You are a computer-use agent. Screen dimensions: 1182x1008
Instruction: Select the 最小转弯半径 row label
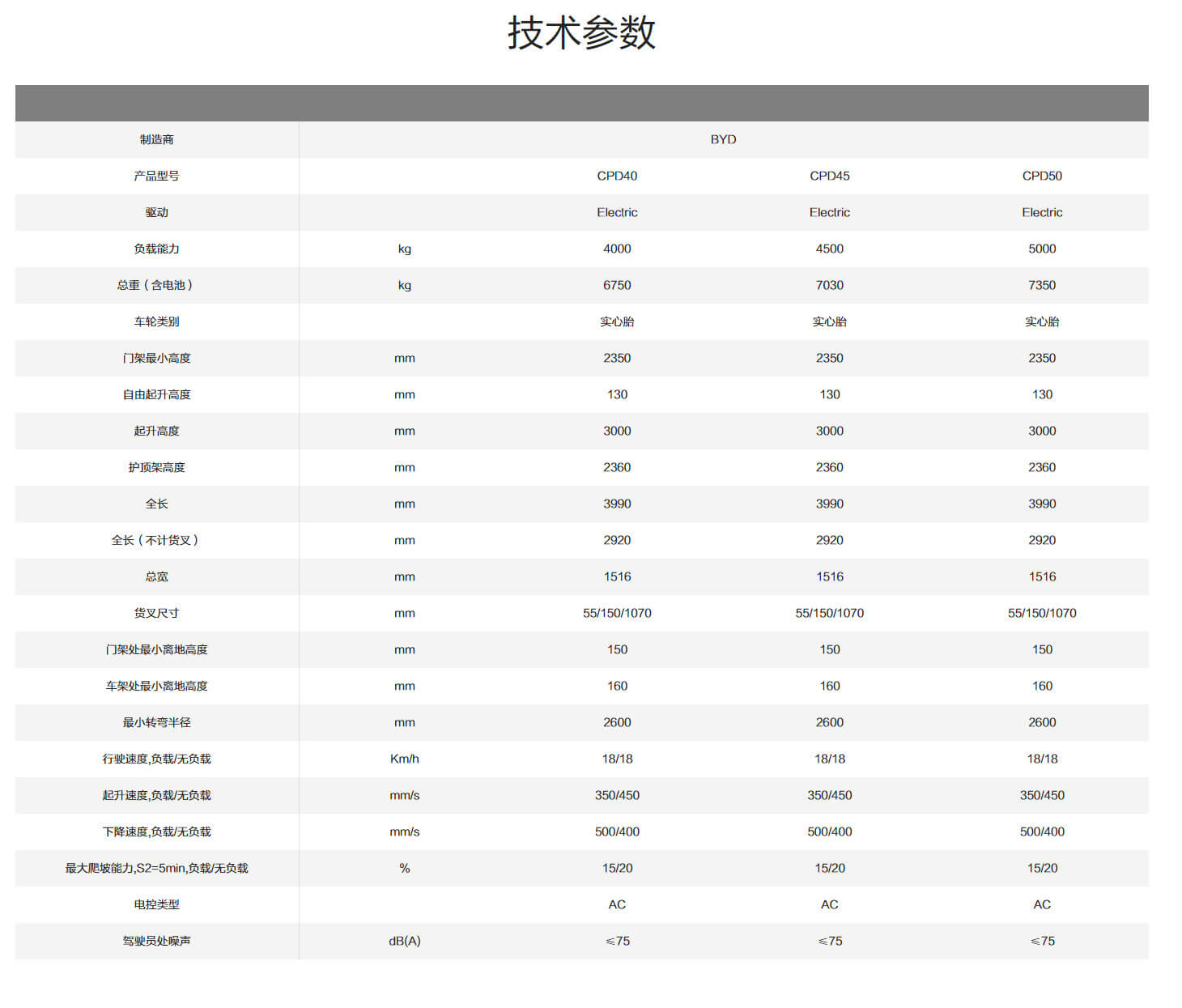(156, 722)
